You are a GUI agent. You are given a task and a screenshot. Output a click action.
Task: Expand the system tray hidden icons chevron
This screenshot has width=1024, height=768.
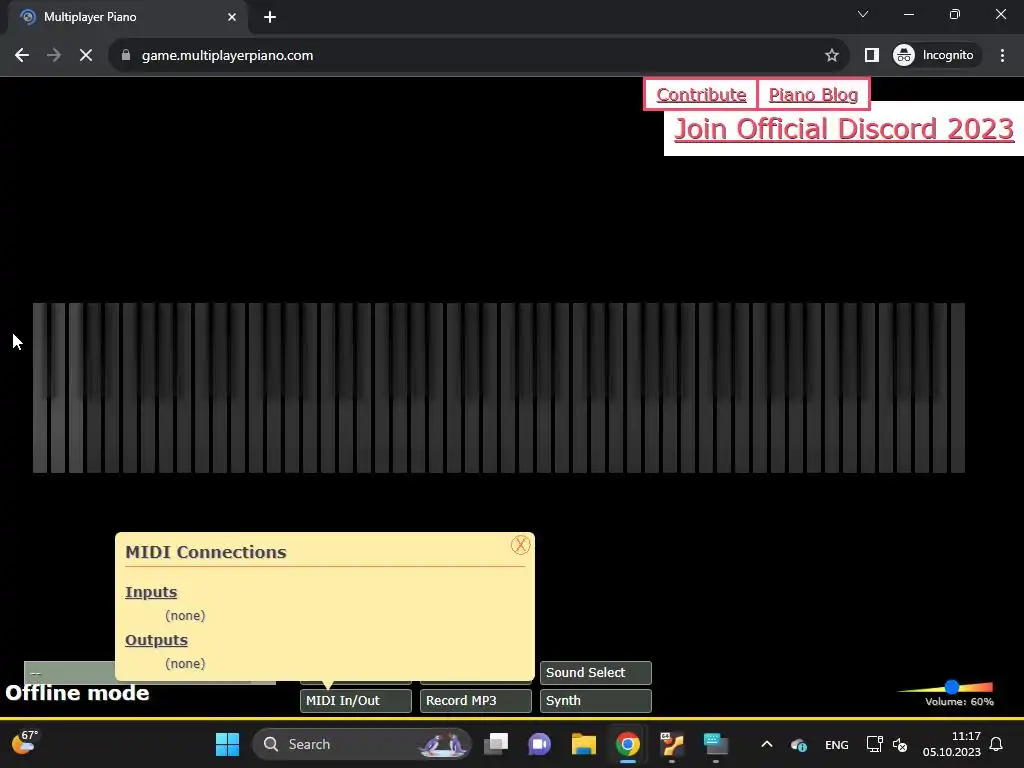(x=767, y=744)
